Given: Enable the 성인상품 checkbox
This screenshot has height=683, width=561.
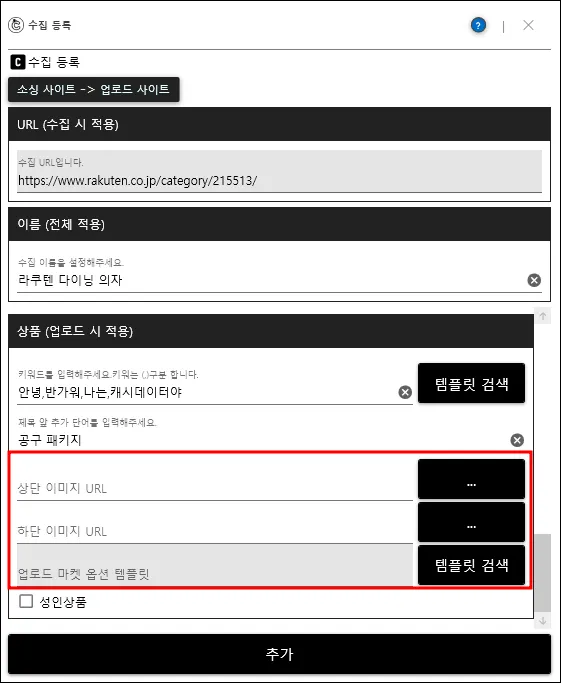Looking at the screenshot, I should (26, 601).
